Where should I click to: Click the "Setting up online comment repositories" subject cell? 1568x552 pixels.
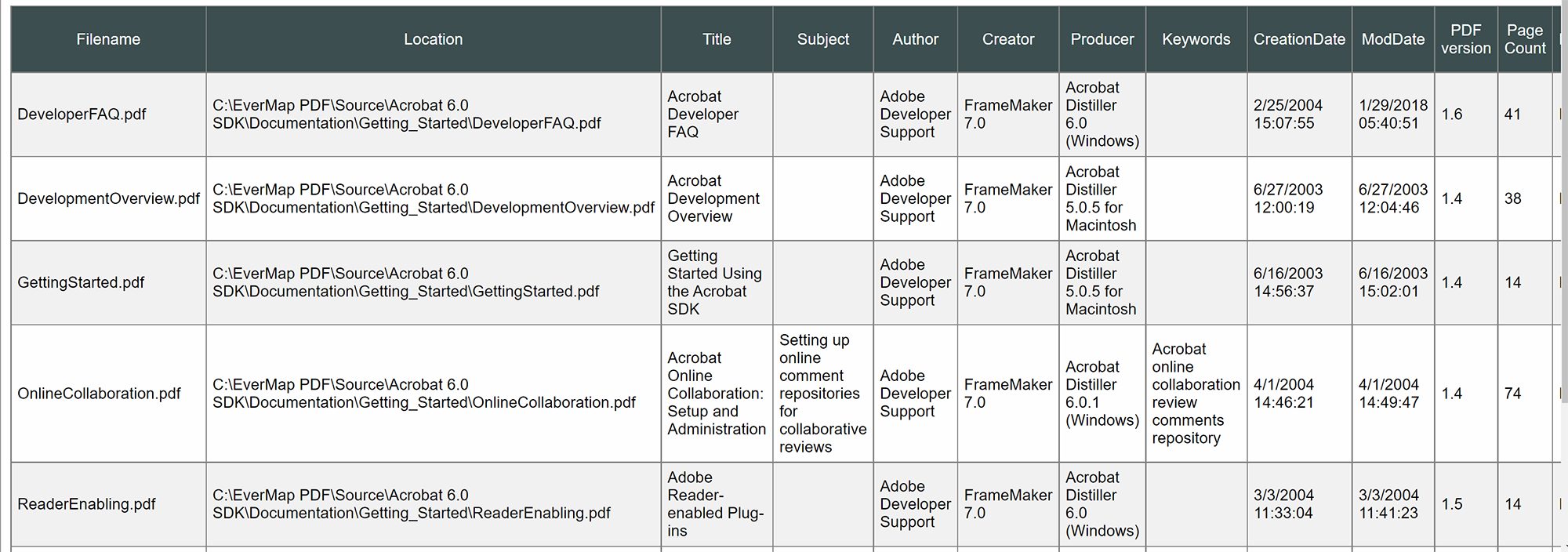[x=822, y=394]
